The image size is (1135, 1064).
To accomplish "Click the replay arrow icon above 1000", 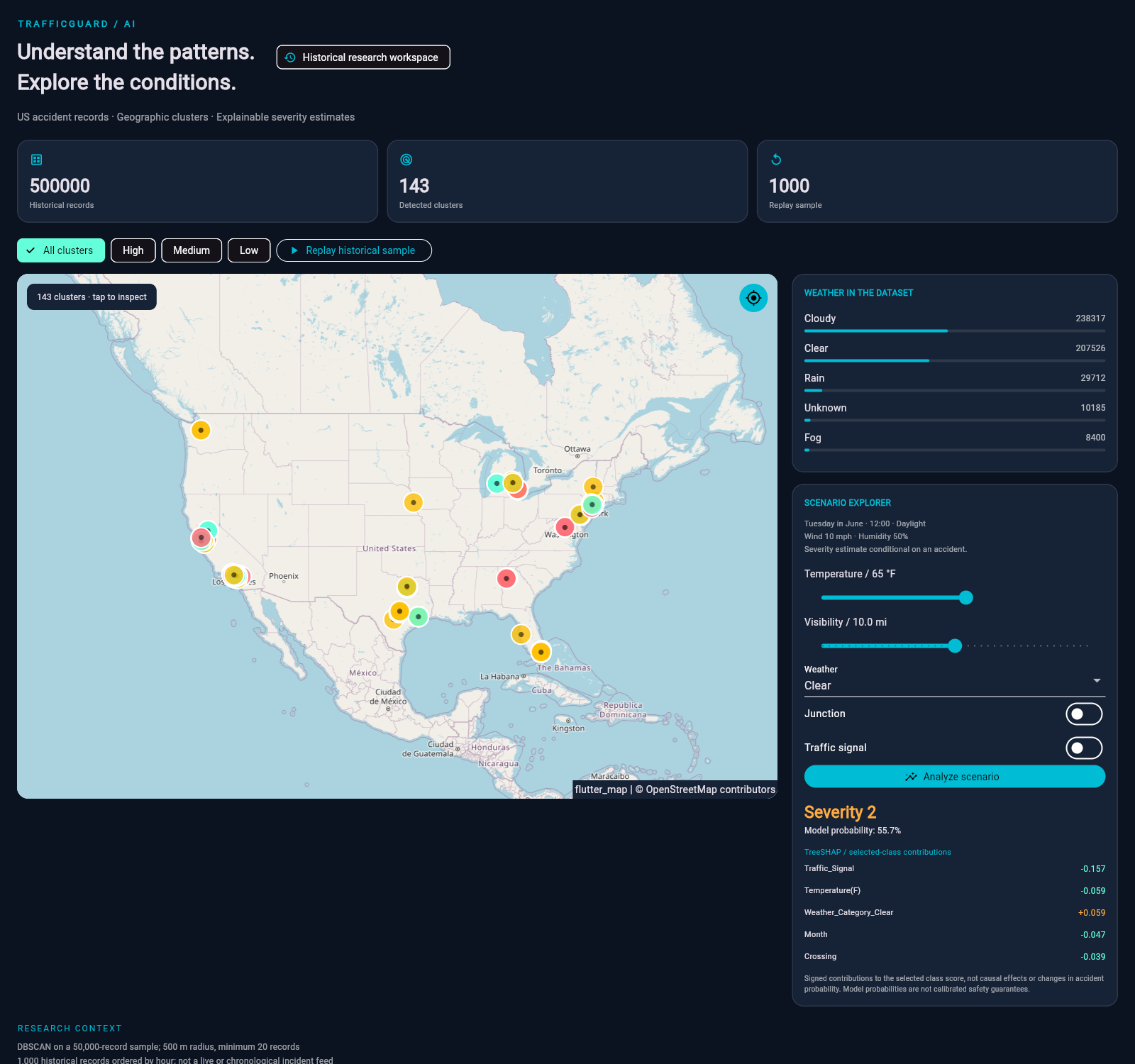I will point(776,160).
